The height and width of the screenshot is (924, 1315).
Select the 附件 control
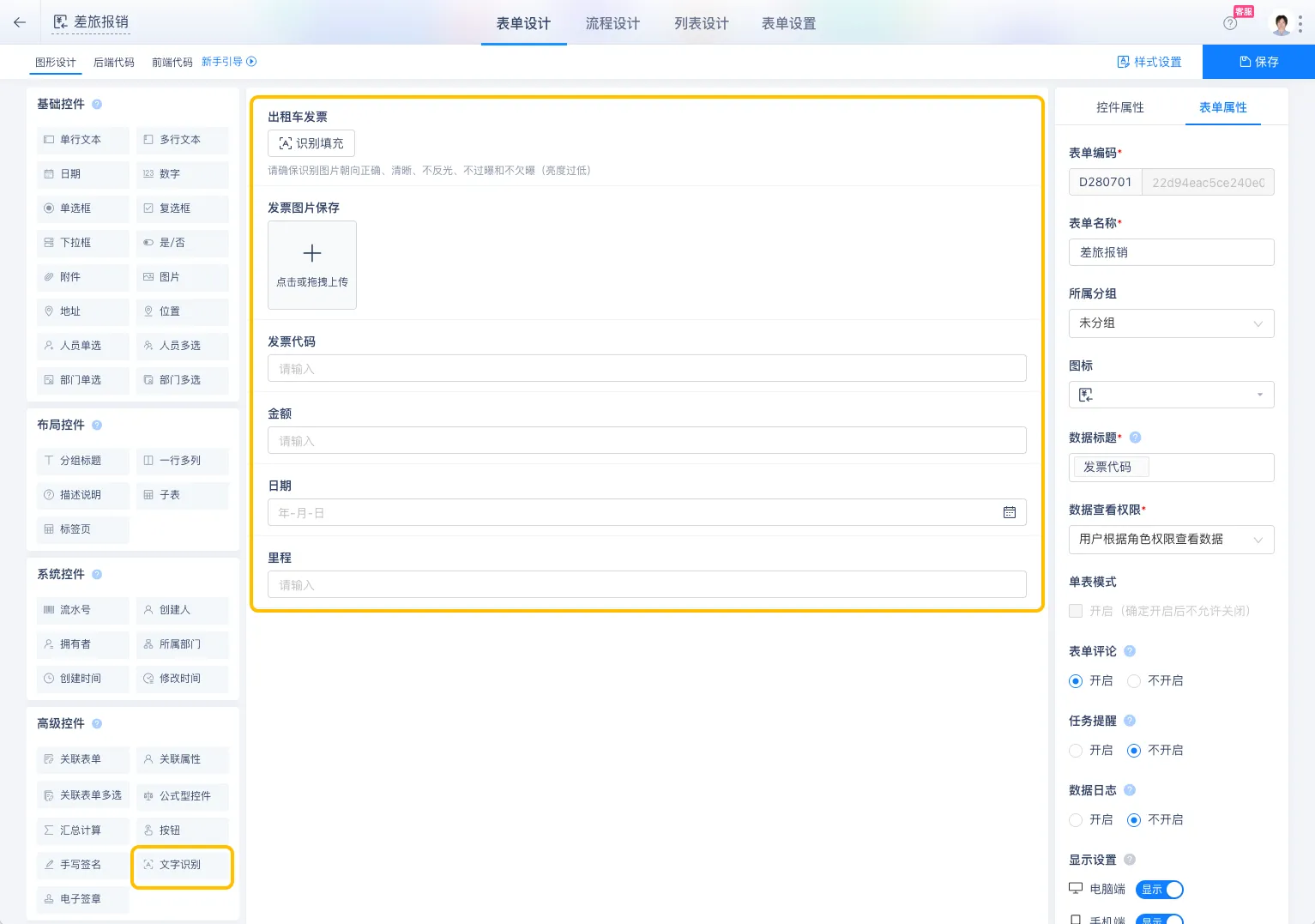[x=83, y=277]
